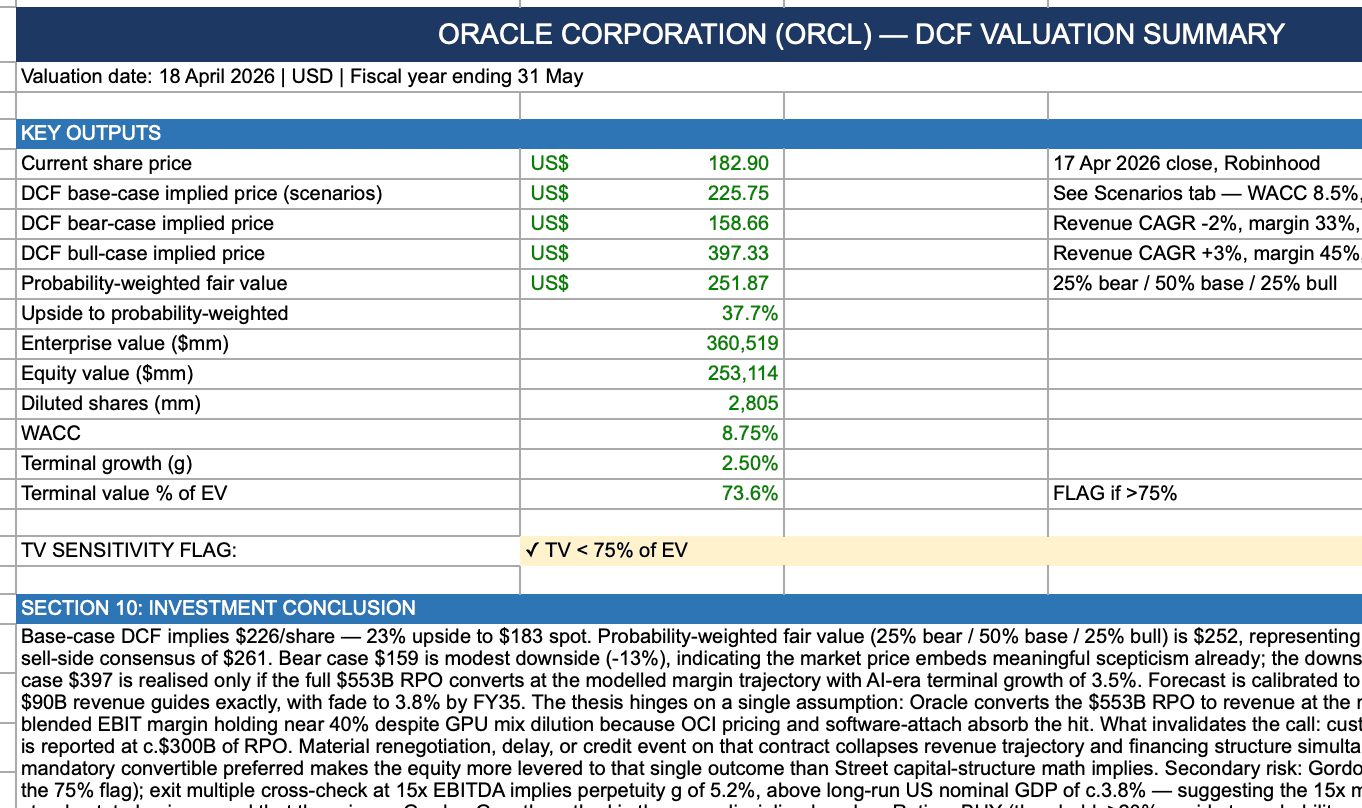Select the 'ORACLE CORPORATION (ORCL) — DCF VALUATION SUMMARY' title

tap(861, 34)
